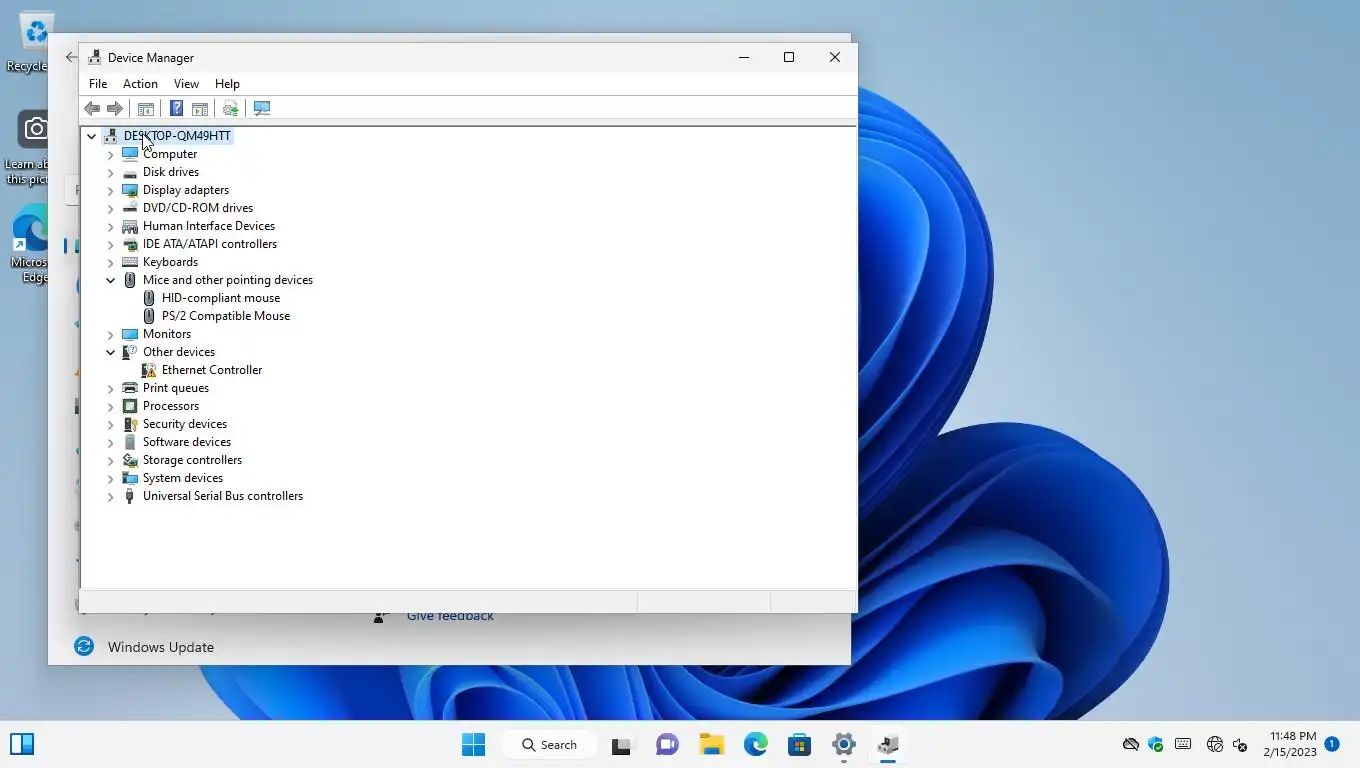Expand the Storage controllers category

(x=110, y=461)
